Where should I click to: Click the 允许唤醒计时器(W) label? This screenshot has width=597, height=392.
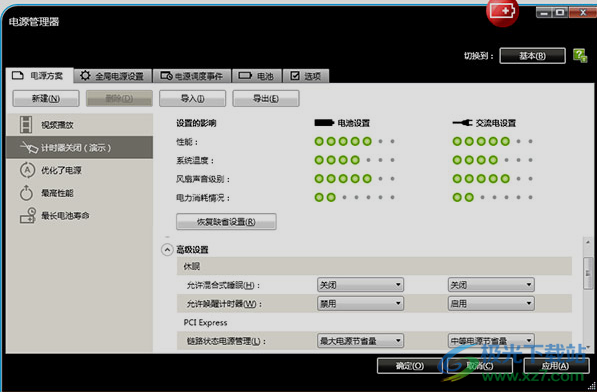(x=224, y=304)
